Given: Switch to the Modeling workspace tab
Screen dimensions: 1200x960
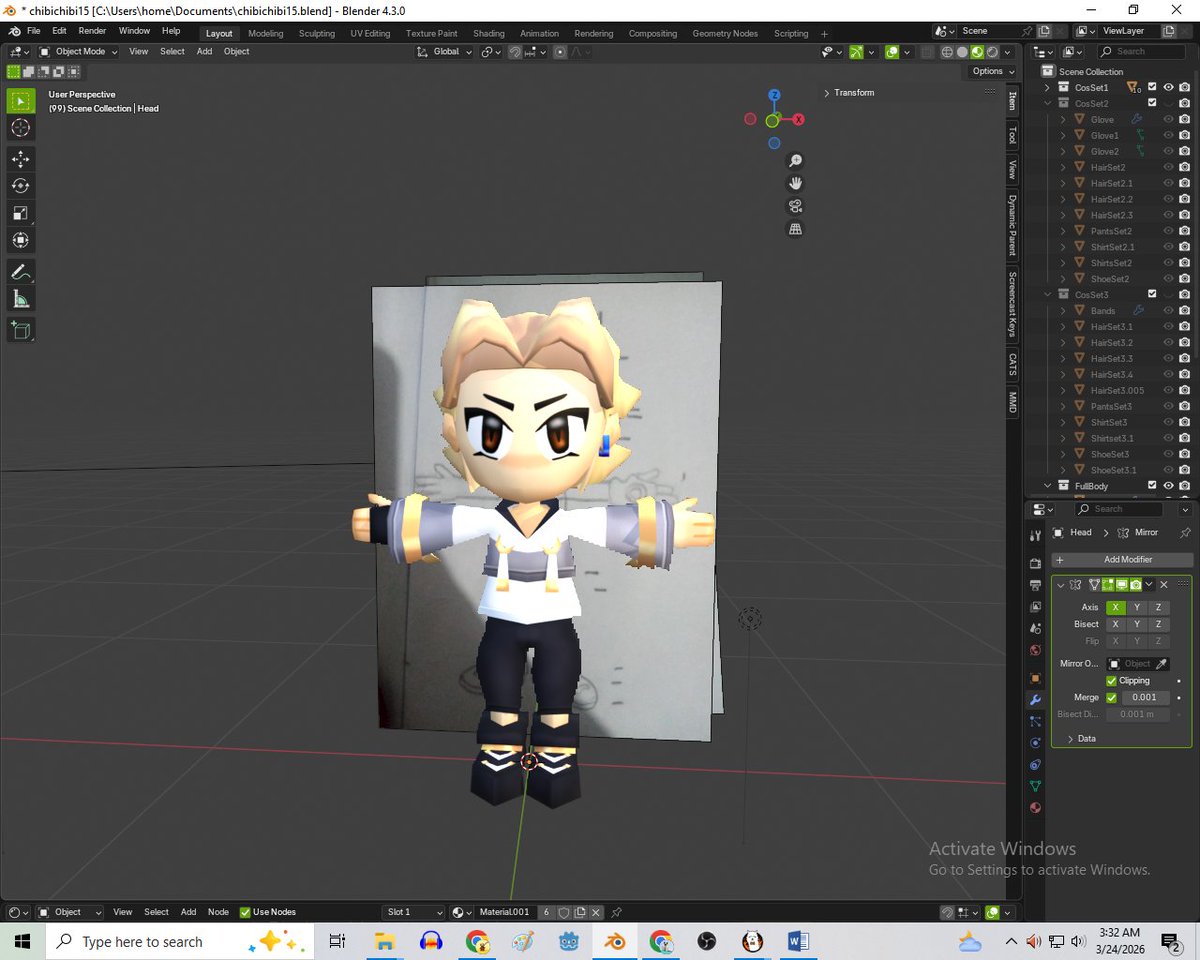Looking at the screenshot, I should pos(266,33).
